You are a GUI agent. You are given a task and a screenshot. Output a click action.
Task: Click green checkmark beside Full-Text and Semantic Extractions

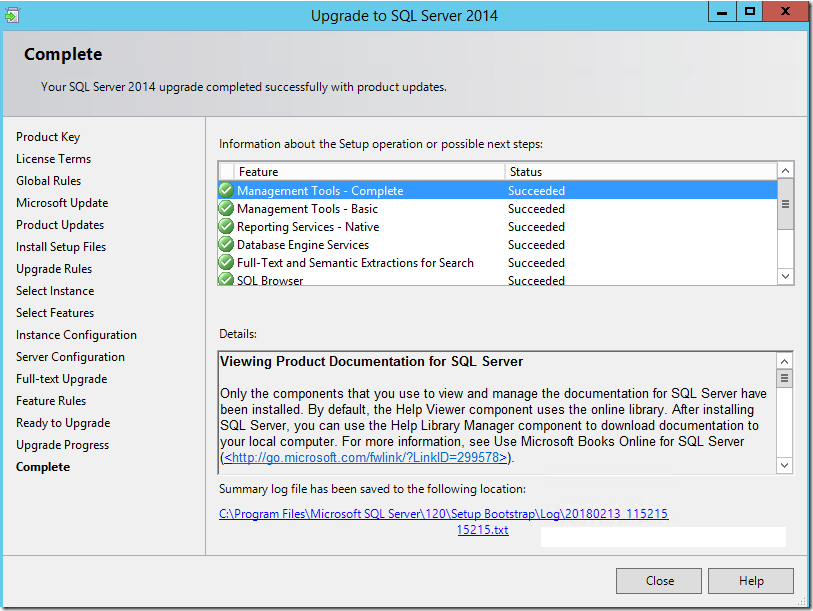click(226, 262)
